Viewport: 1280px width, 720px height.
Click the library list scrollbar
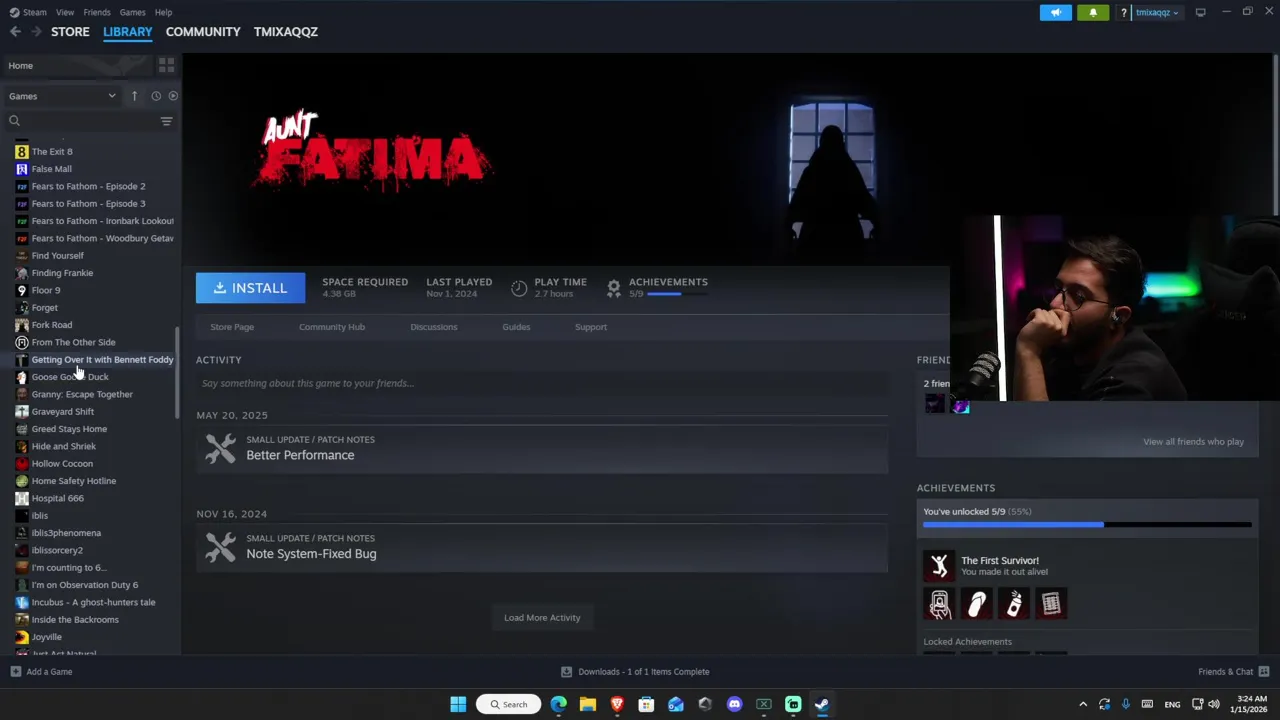[x=178, y=372]
